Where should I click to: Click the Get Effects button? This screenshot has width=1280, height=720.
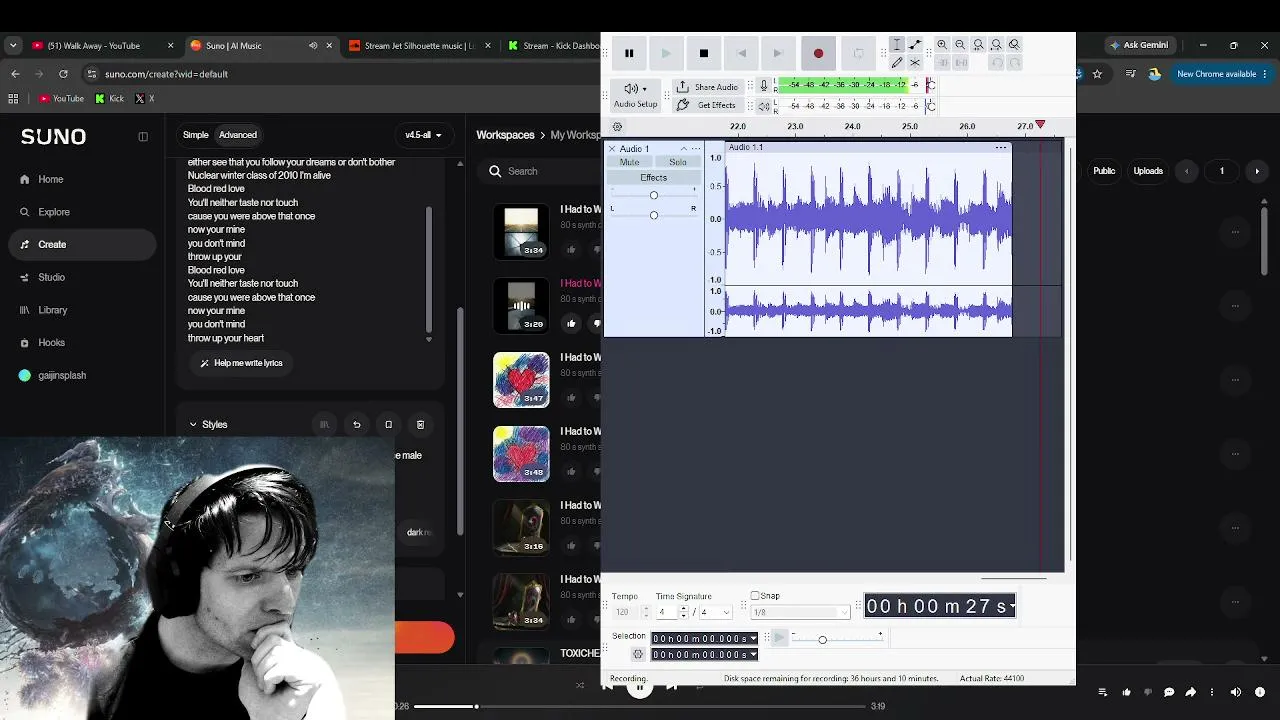[707, 105]
